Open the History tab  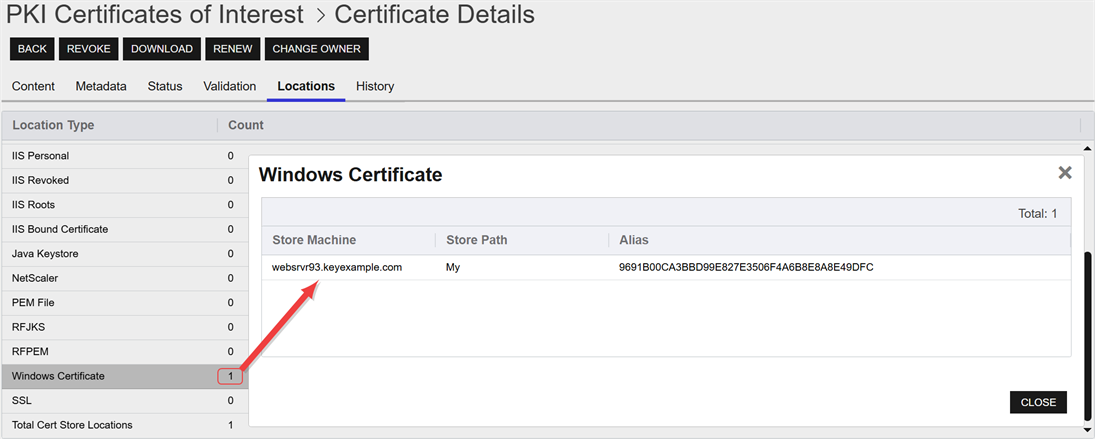tap(375, 86)
